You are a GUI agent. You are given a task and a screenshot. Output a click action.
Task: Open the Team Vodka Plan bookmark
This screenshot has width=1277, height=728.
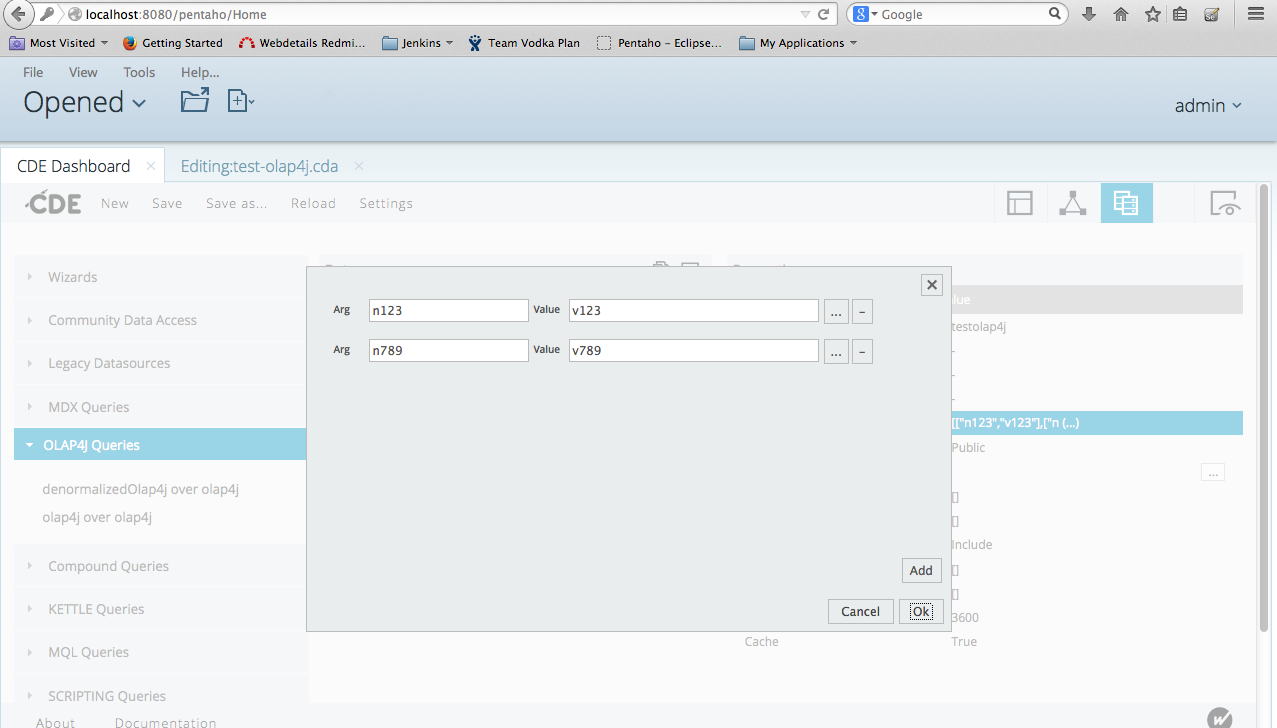point(524,43)
